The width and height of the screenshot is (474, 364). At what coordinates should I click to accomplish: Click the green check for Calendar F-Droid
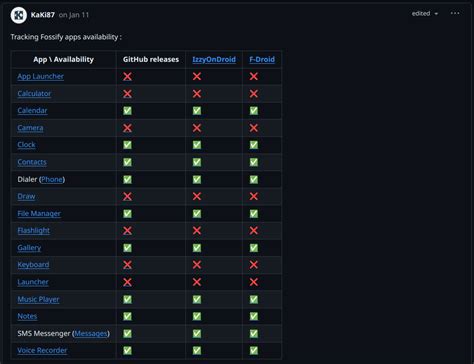pos(254,111)
